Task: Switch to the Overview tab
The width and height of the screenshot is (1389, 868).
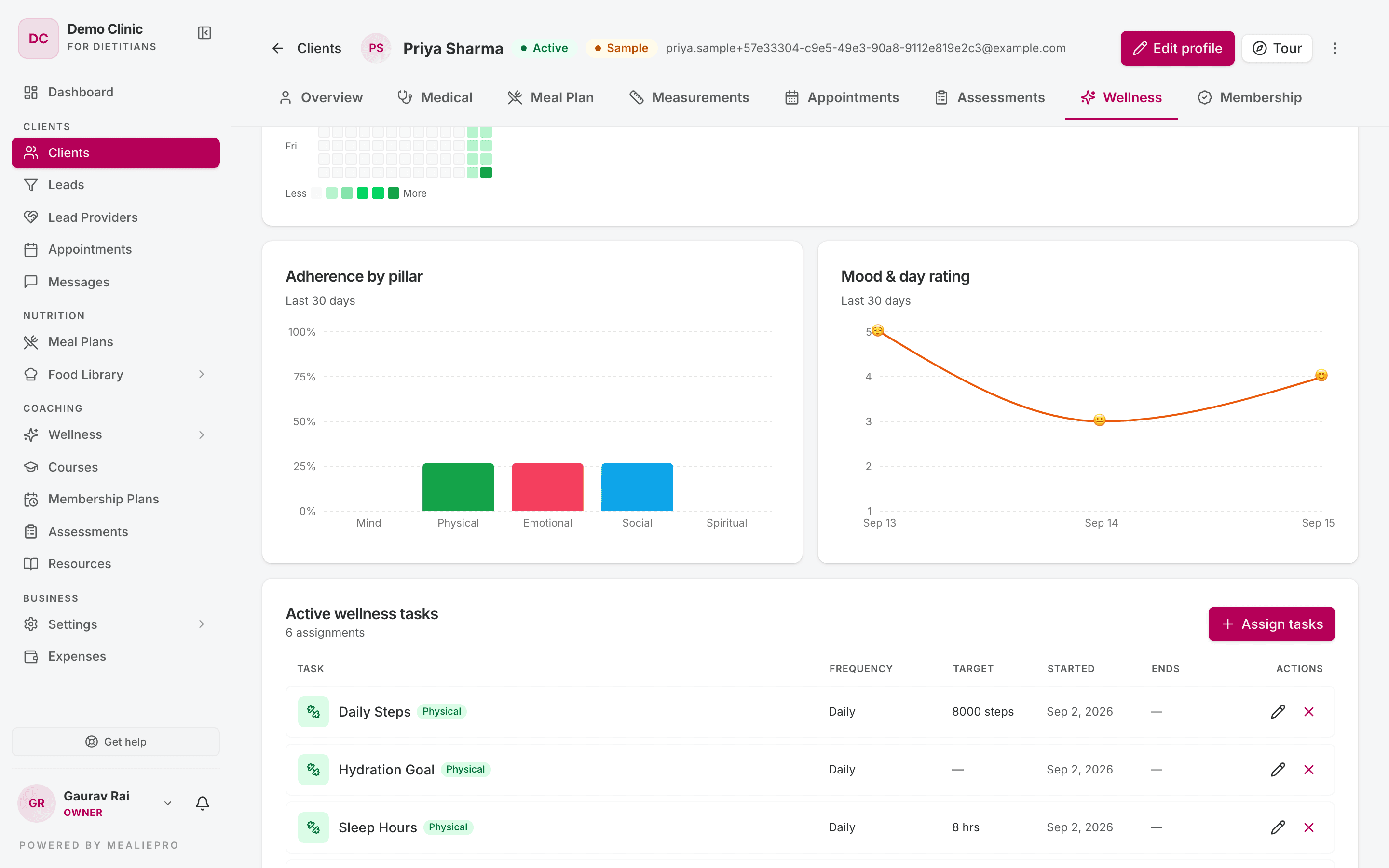Action: pyautogui.click(x=320, y=97)
